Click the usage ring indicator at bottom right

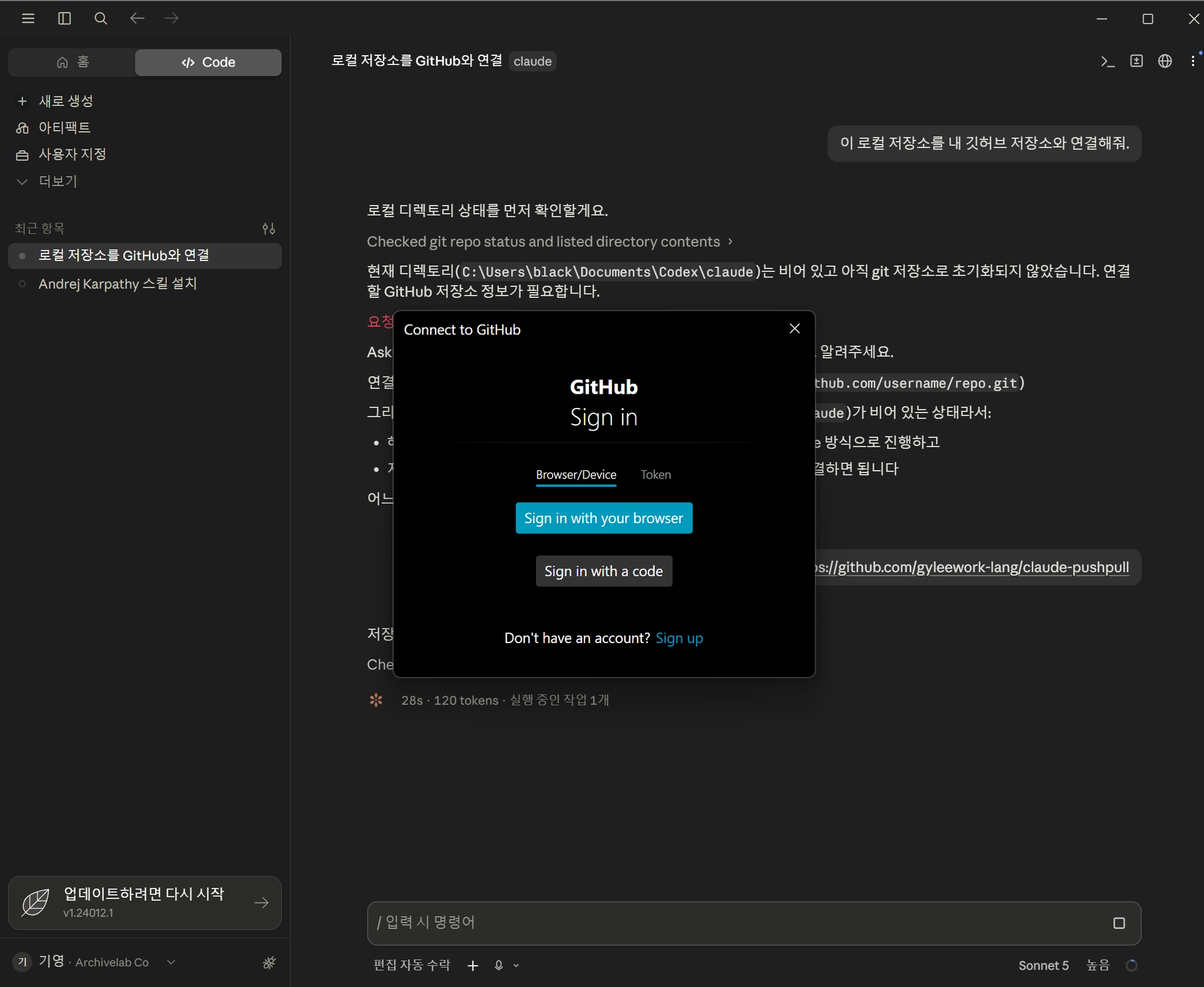1132,965
